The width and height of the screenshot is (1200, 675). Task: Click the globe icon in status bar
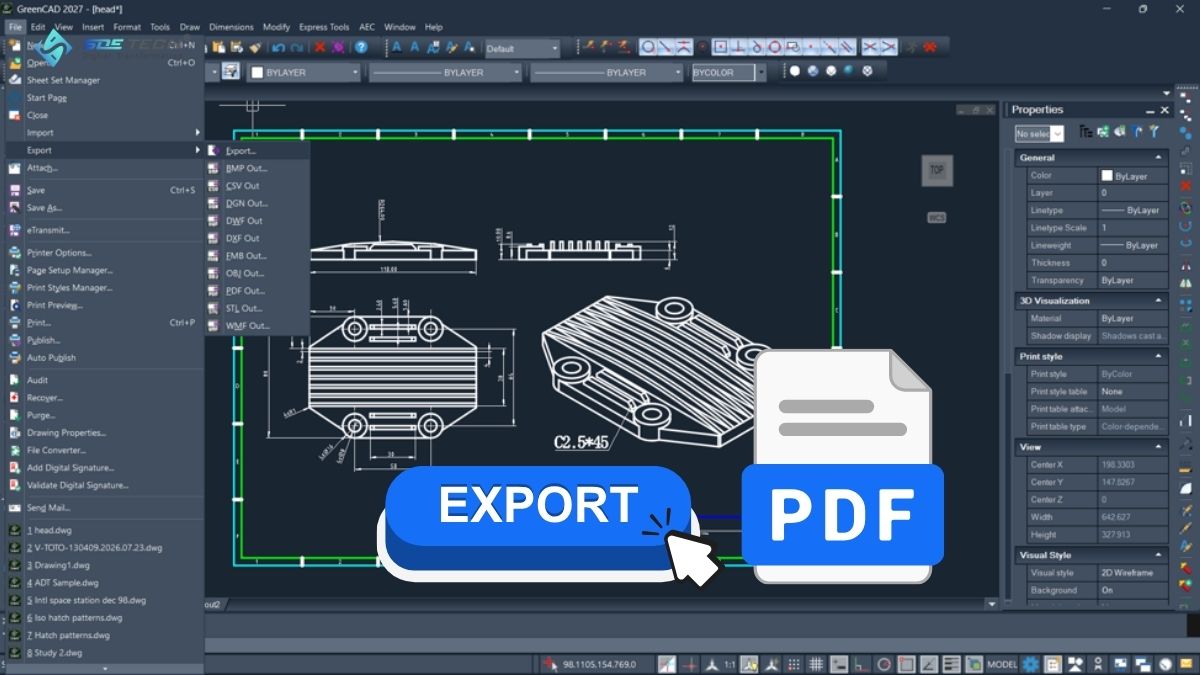[x=1163, y=664]
